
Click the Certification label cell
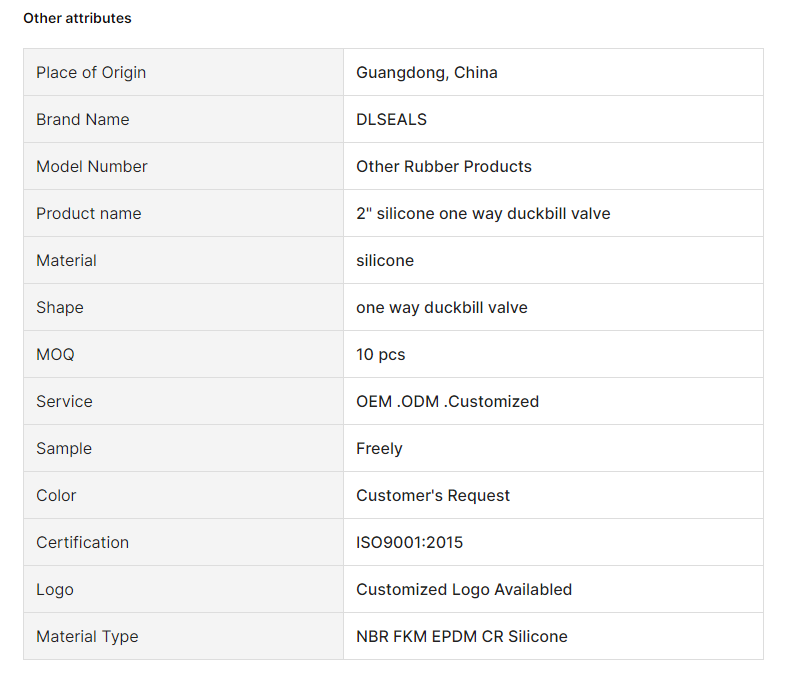coord(183,543)
